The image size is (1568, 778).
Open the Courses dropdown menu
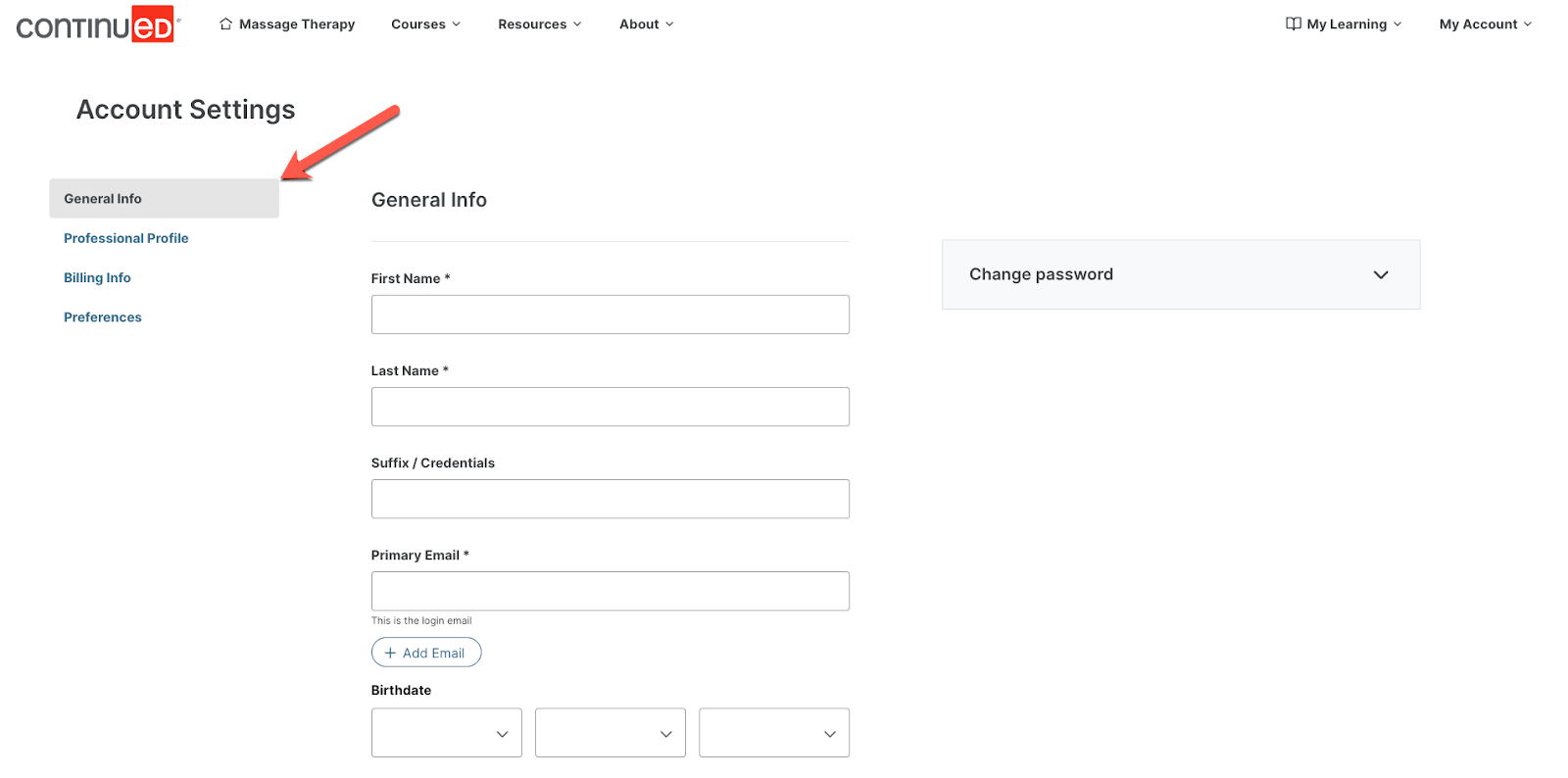425,24
